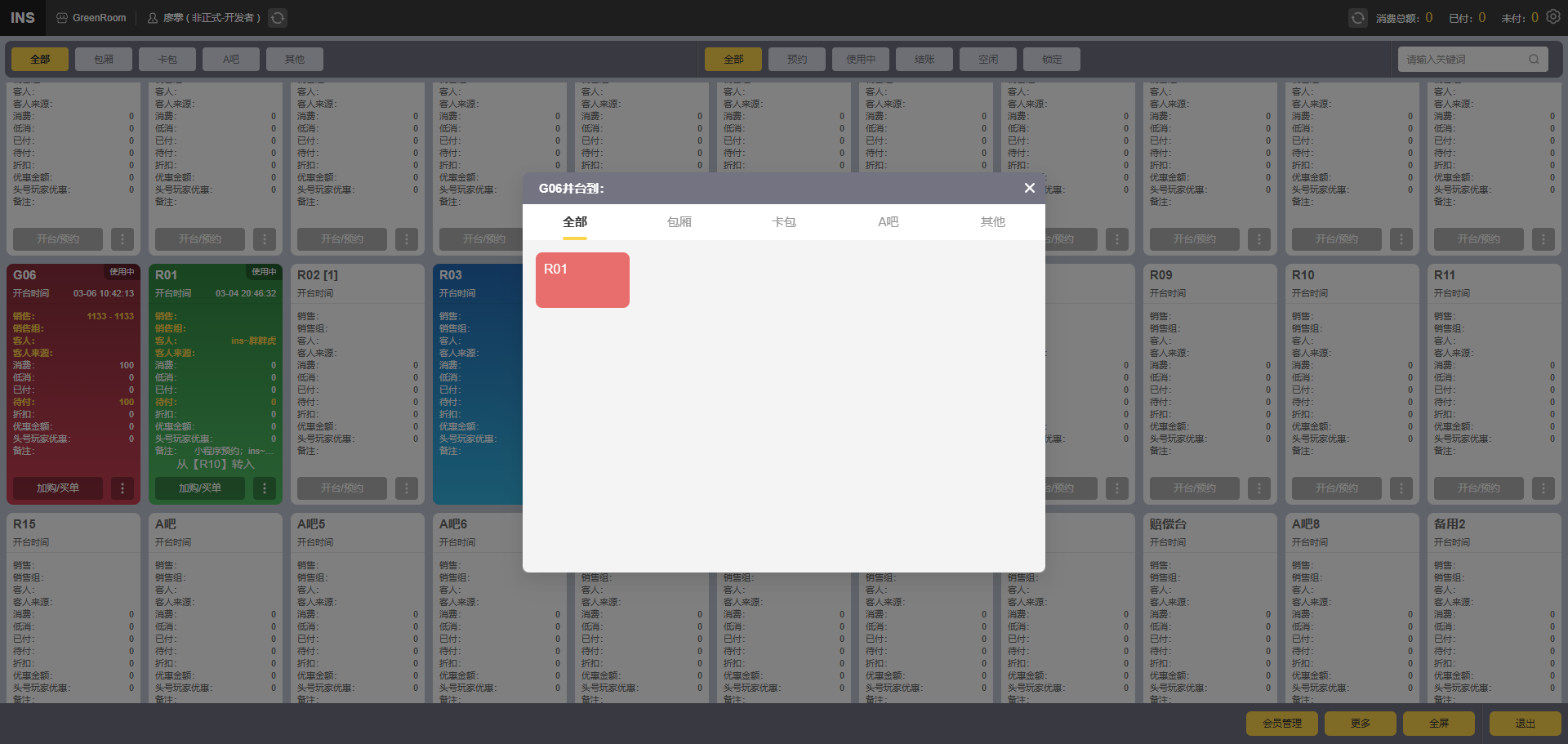Select the 备用2 table card title

pos(1450,524)
